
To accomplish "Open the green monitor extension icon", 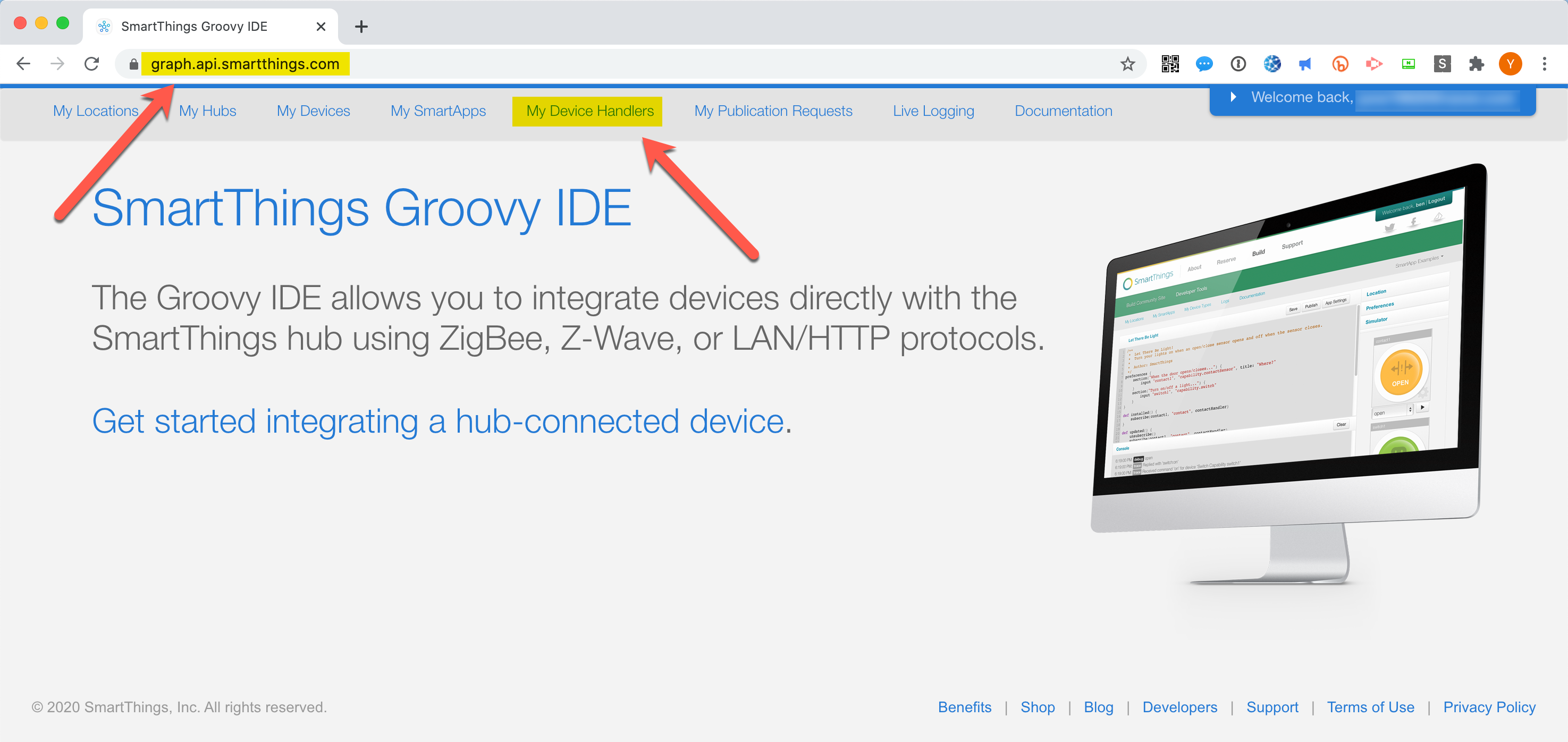I will [1408, 64].
